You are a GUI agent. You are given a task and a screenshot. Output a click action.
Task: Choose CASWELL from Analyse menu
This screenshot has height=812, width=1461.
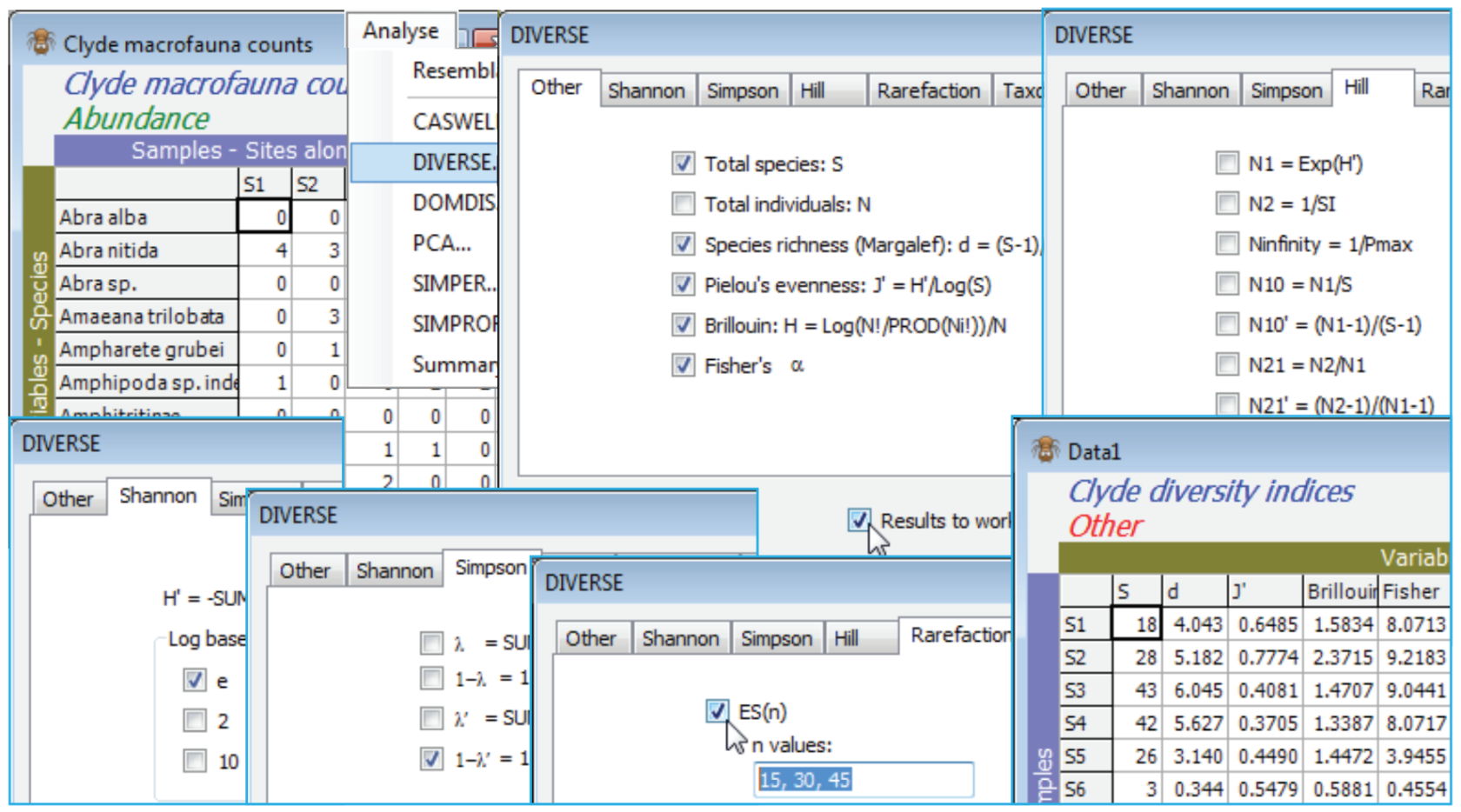click(424, 122)
